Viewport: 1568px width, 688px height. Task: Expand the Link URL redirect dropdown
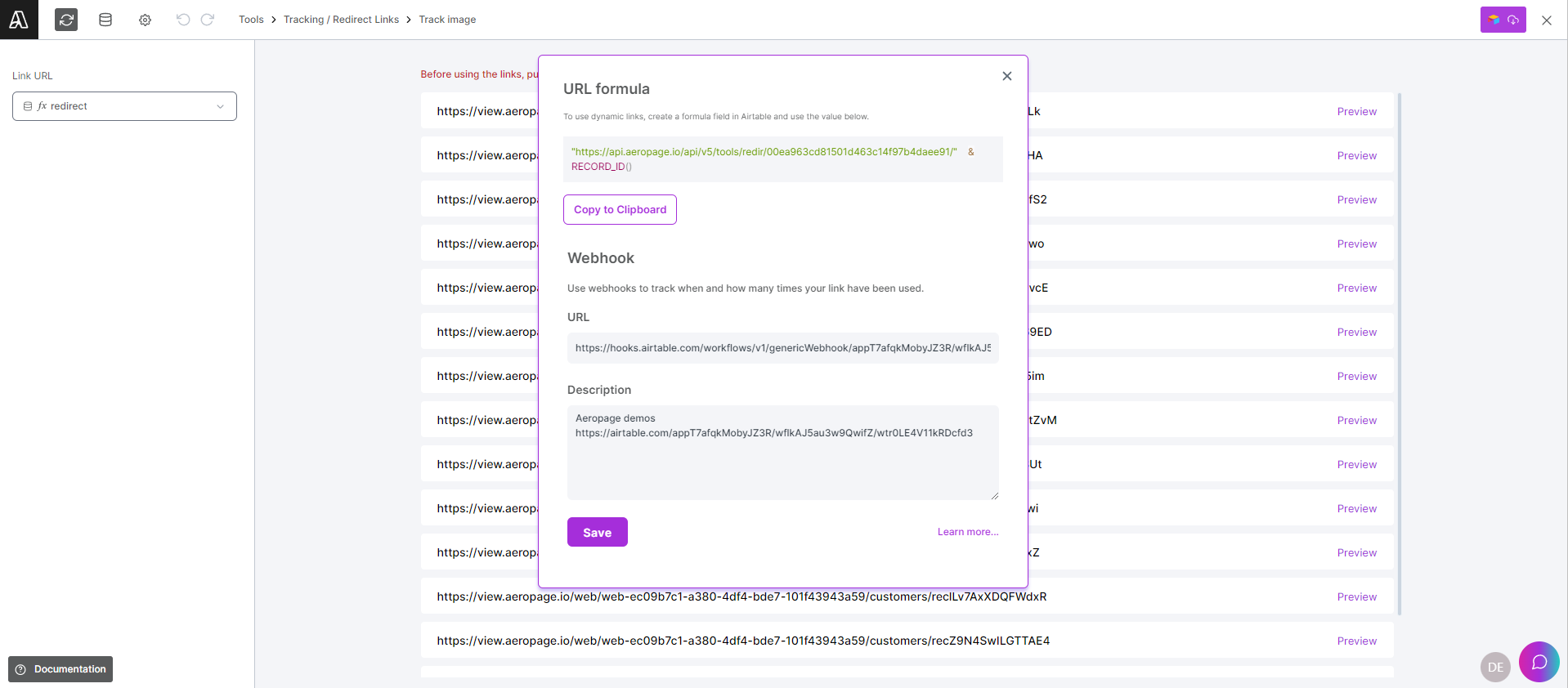pyautogui.click(x=124, y=106)
